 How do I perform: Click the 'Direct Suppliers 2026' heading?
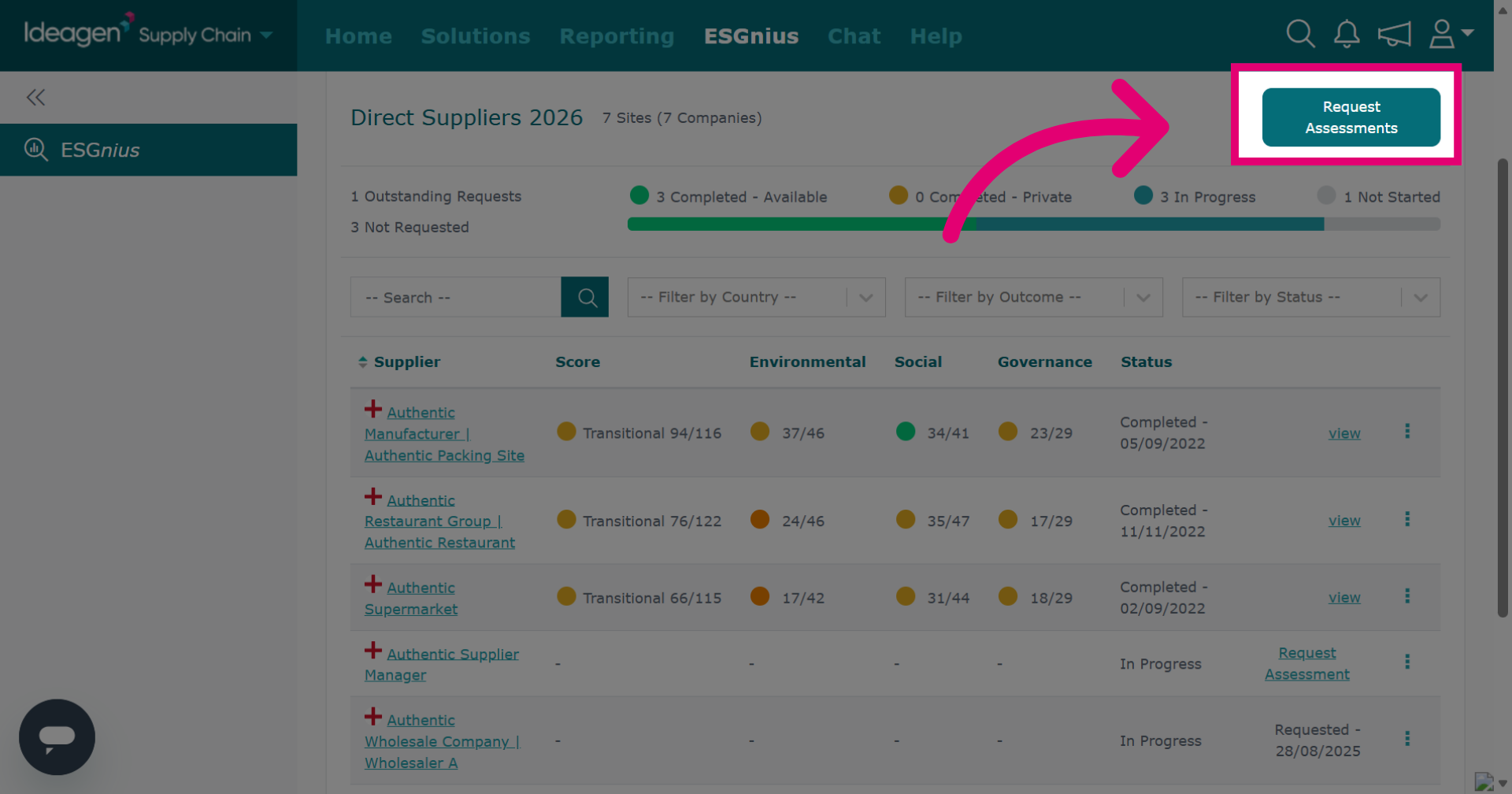tap(467, 117)
